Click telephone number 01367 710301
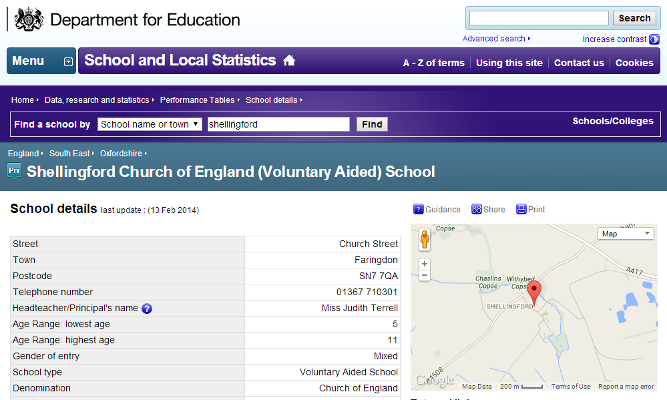 (x=367, y=292)
